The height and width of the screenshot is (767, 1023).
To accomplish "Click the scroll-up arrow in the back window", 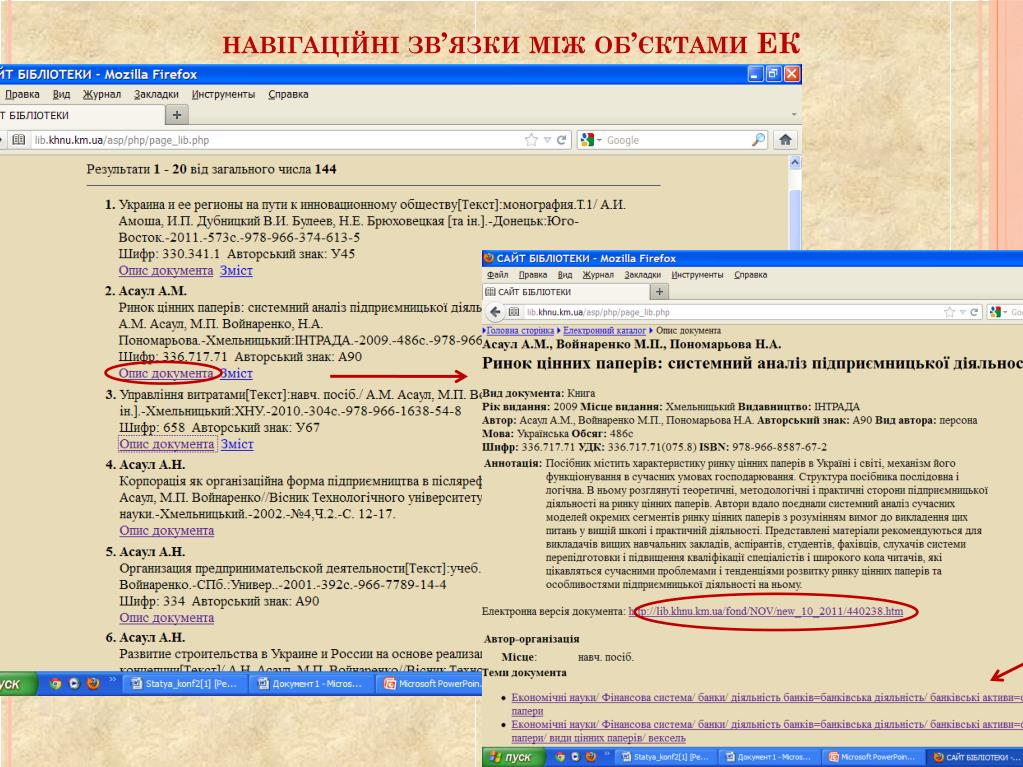I will (x=795, y=162).
